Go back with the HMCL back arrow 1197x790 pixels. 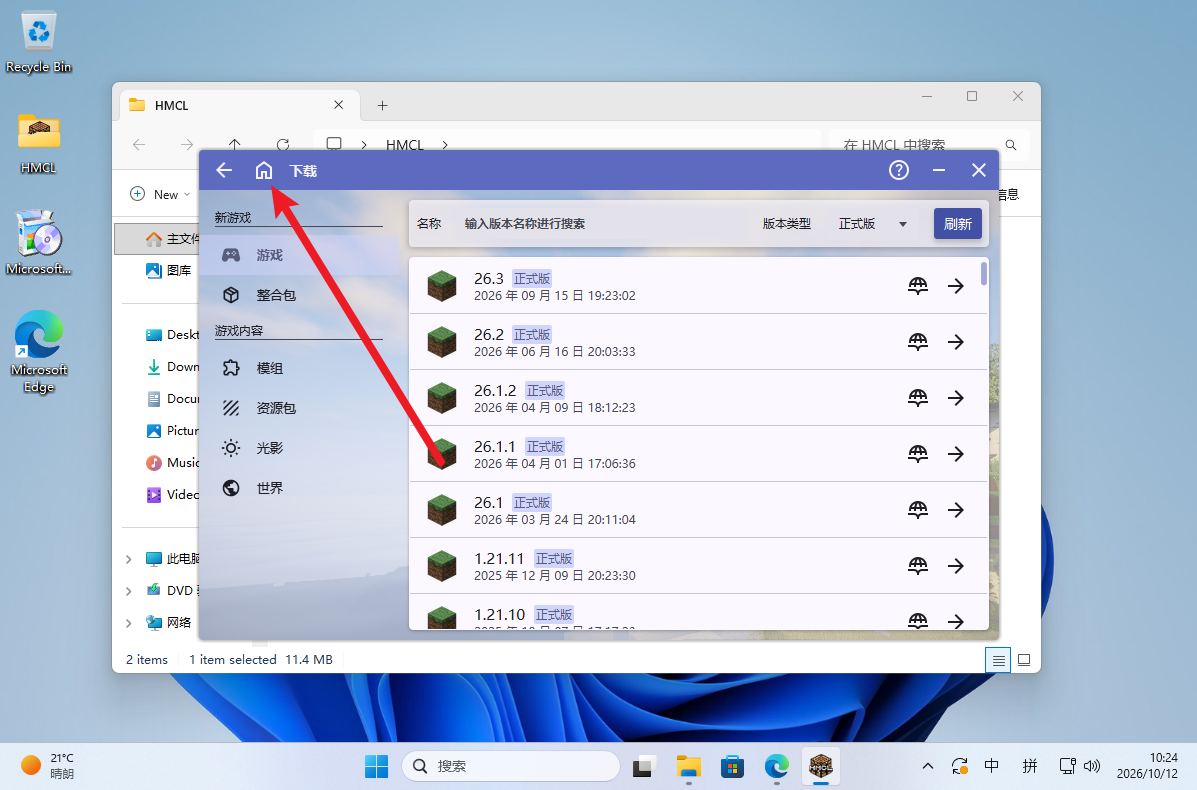pyautogui.click(x=224, y=170)
